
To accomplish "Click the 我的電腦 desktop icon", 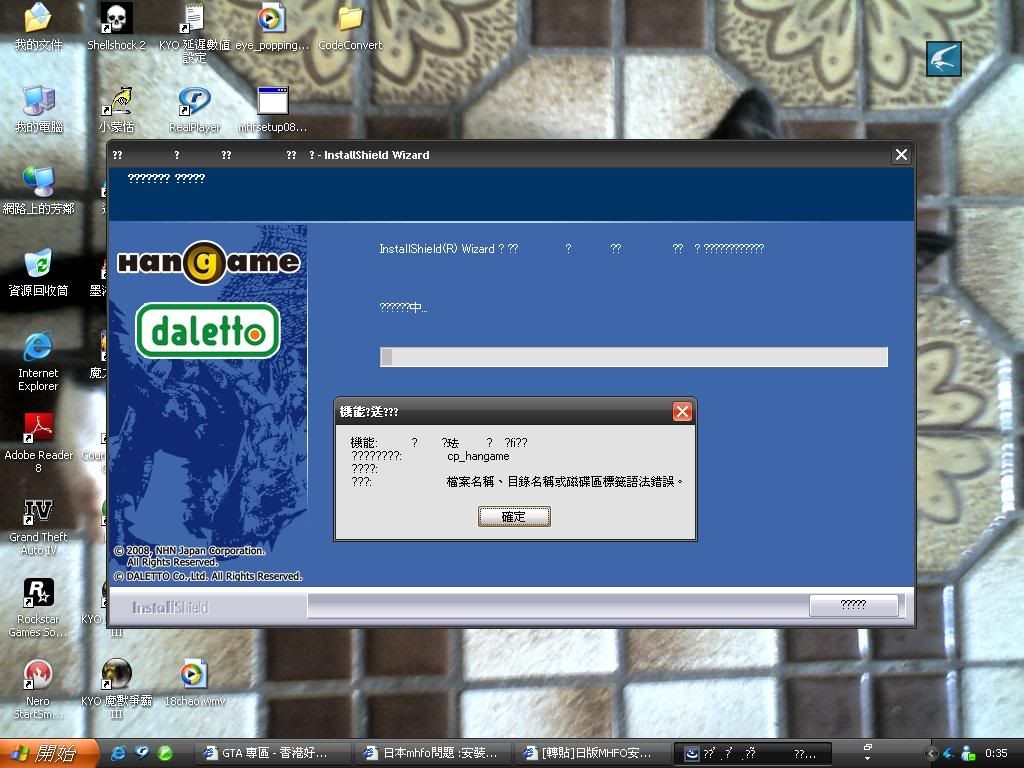I will click(38, 108).
